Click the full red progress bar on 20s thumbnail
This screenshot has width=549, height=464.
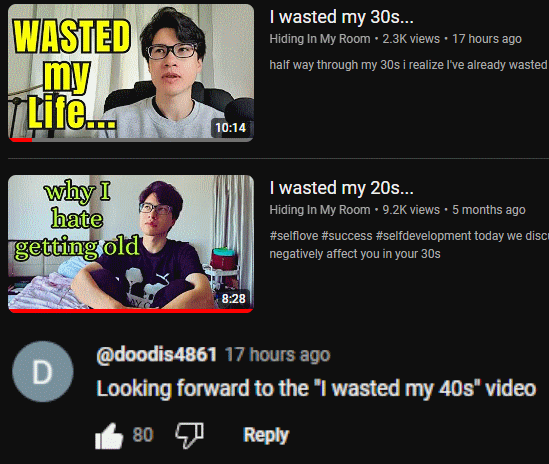pos(131,311)
